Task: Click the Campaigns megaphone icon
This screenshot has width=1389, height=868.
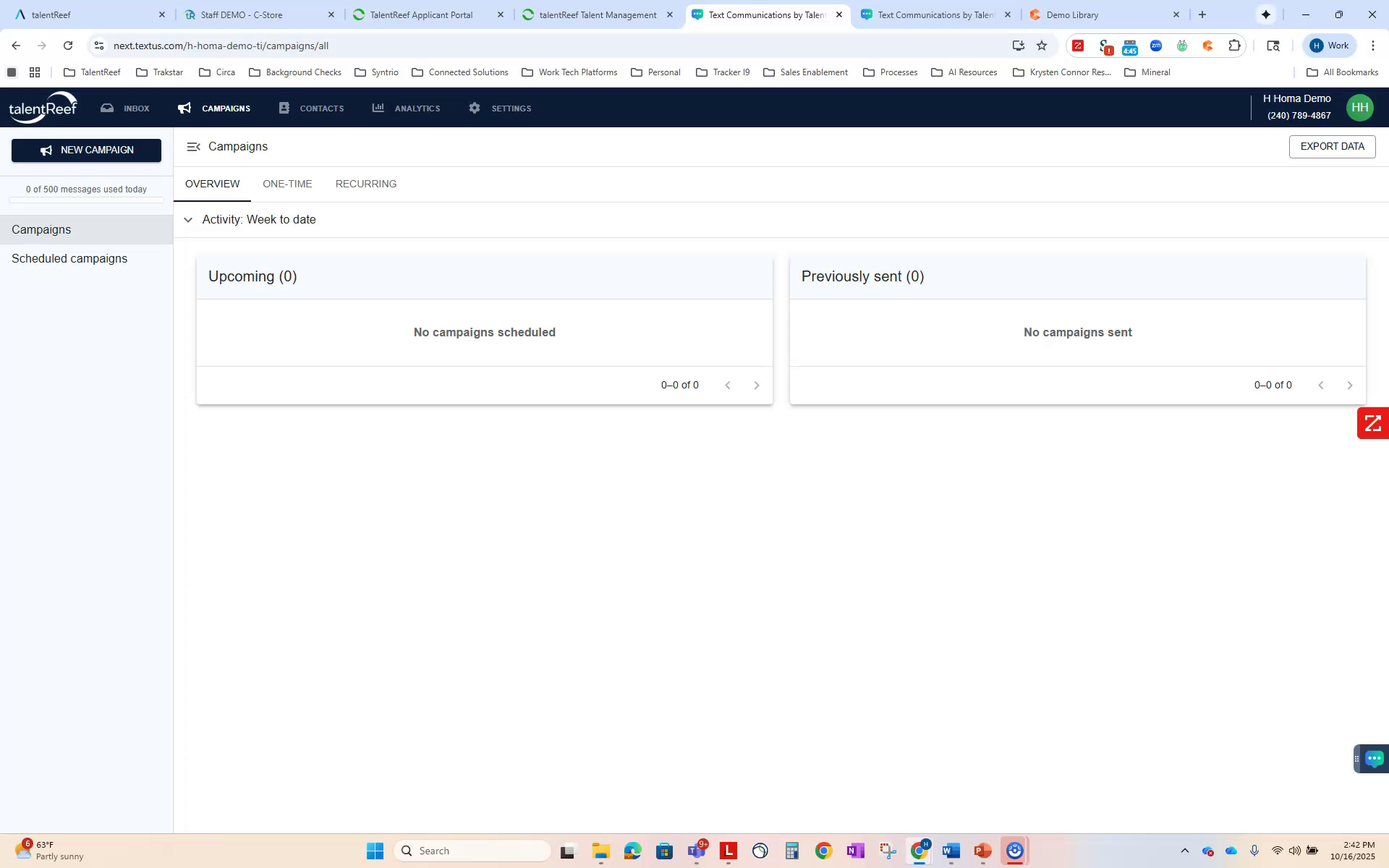Action: 184,108
